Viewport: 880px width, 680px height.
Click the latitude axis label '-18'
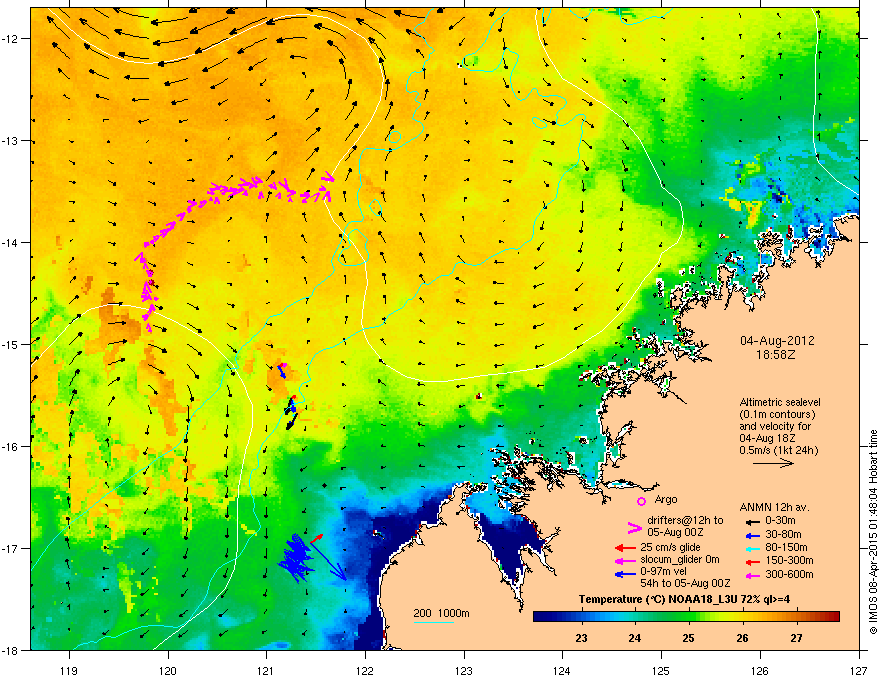[x=10, y=650]
